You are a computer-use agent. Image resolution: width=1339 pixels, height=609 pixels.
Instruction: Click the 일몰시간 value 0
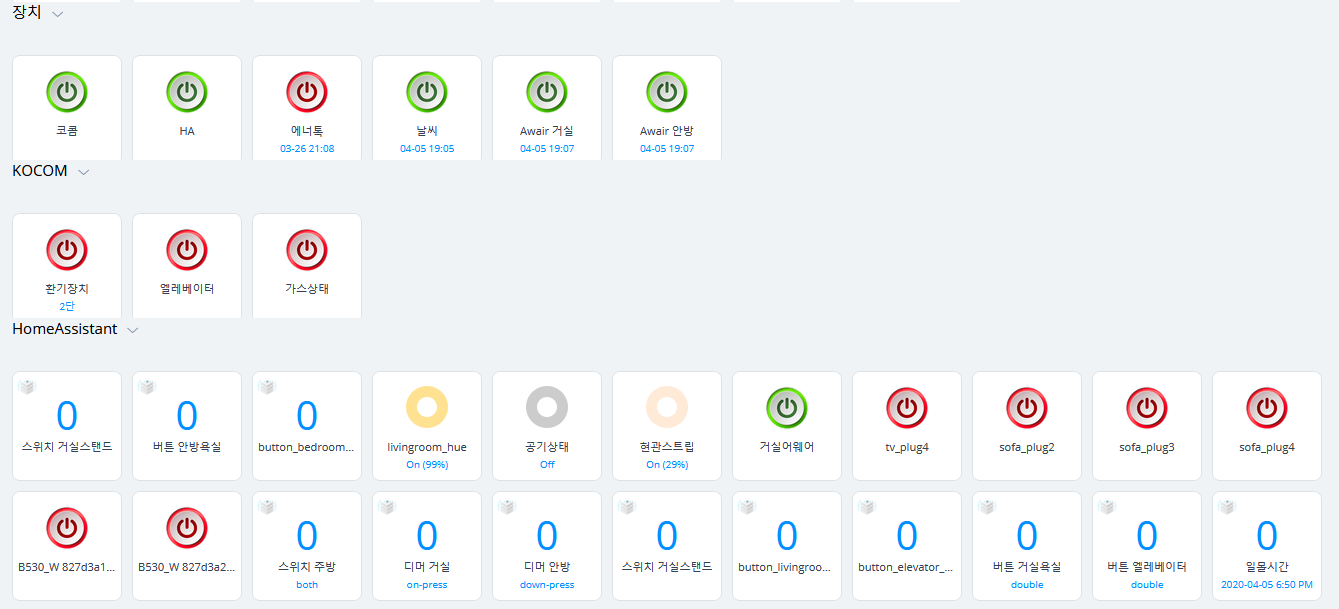click(x=1267, y=536)
